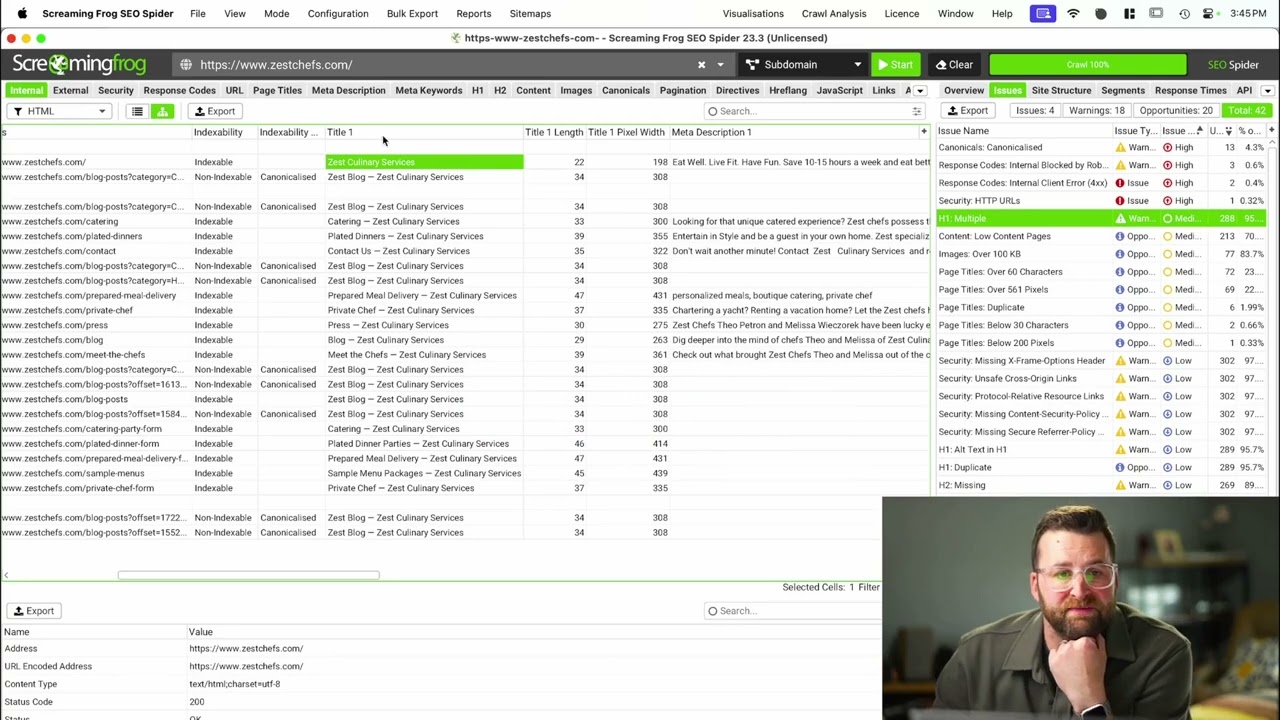Image resolution: width=1280 pixels, height=720 pixels.
Task: Open the URL history dropdown arrow
Action: (720, 65)
